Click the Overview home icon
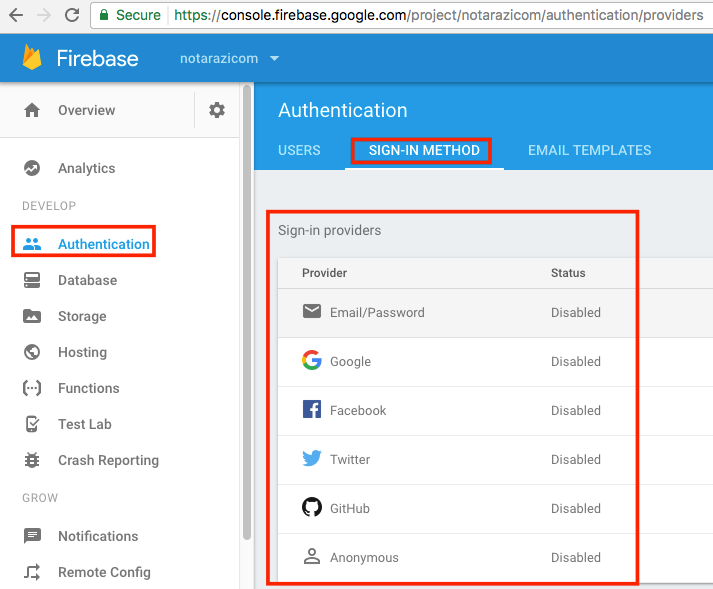The width and height of the screenshot is (713, 589). [x=32, y=110]
